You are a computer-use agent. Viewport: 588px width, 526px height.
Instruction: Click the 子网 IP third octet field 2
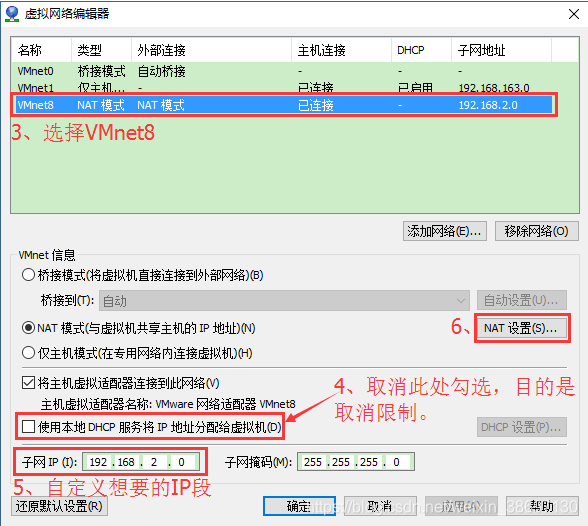pos(154,462)
